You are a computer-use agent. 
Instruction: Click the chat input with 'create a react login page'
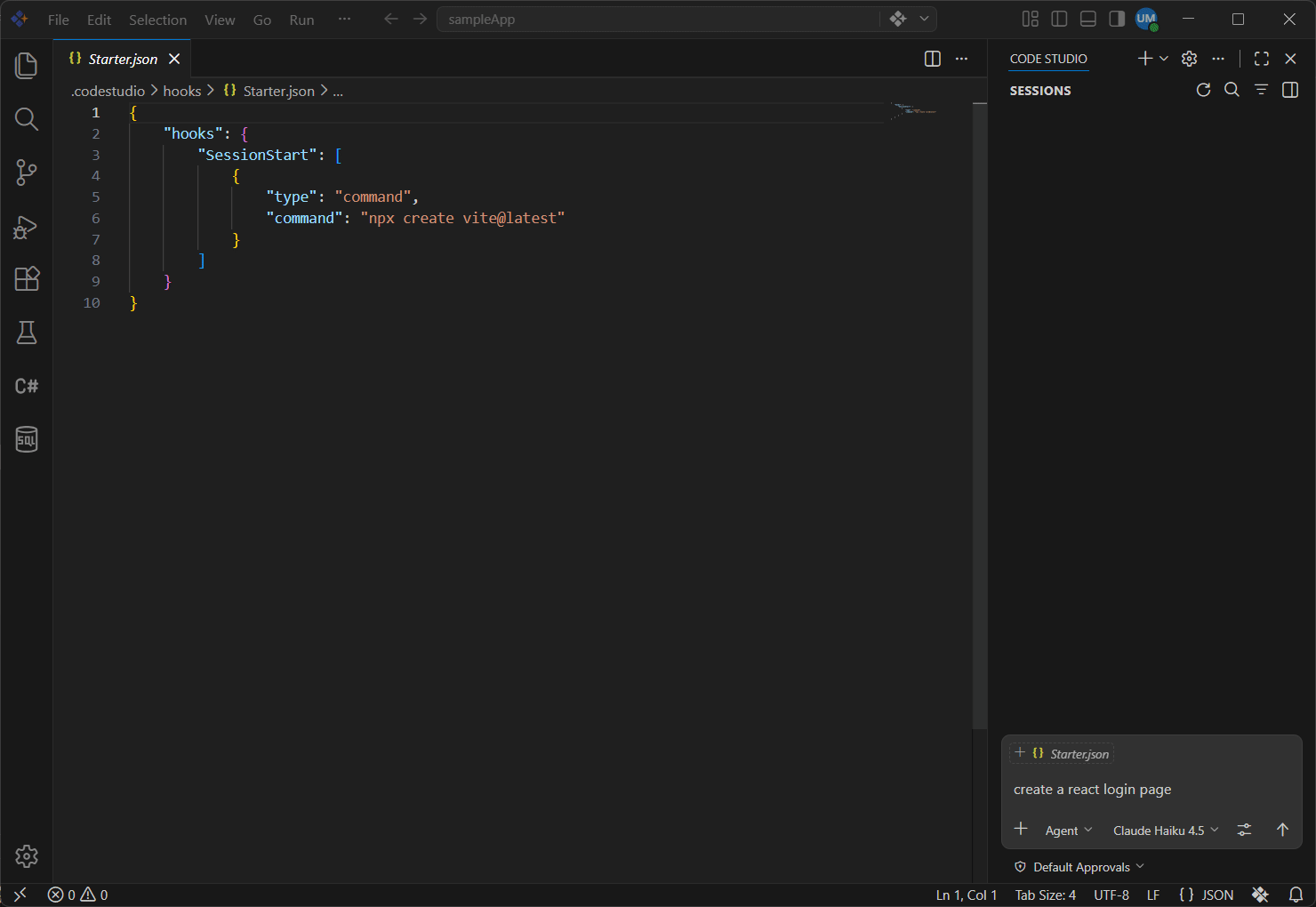pos(1151,790)
